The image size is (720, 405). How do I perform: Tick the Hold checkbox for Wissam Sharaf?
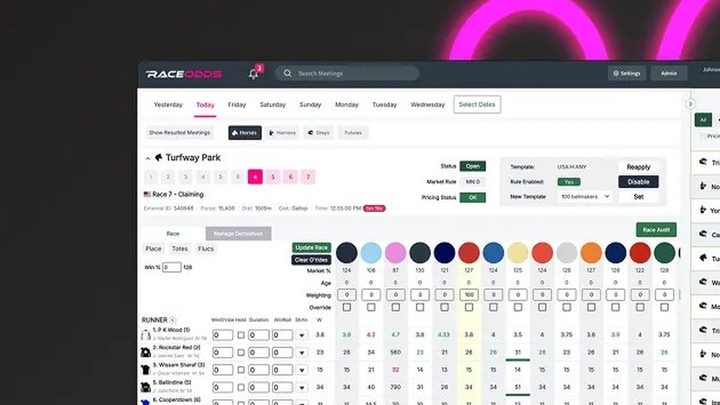pyautogui.click(x=241, y=370)
